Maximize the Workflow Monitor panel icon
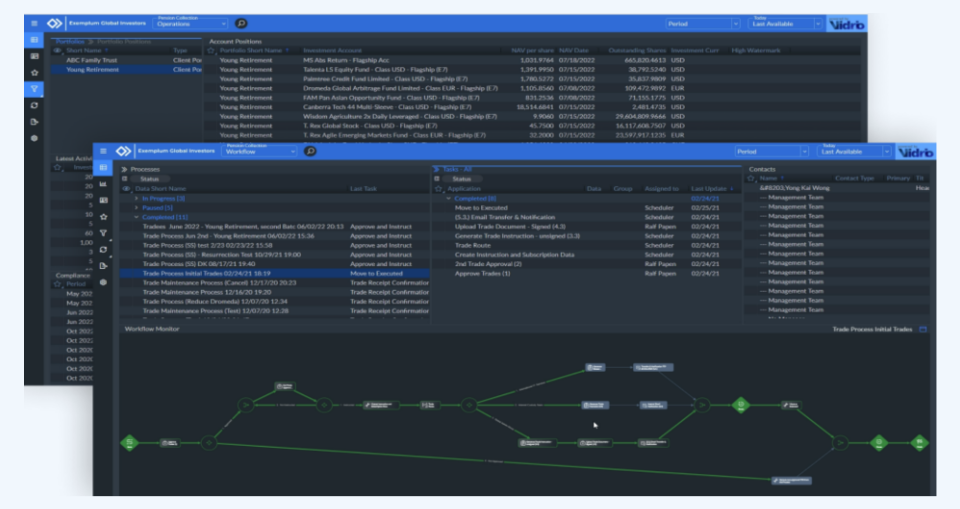Image resolution: width=960 pixels, height=509 pixels. tap(923, 330)
